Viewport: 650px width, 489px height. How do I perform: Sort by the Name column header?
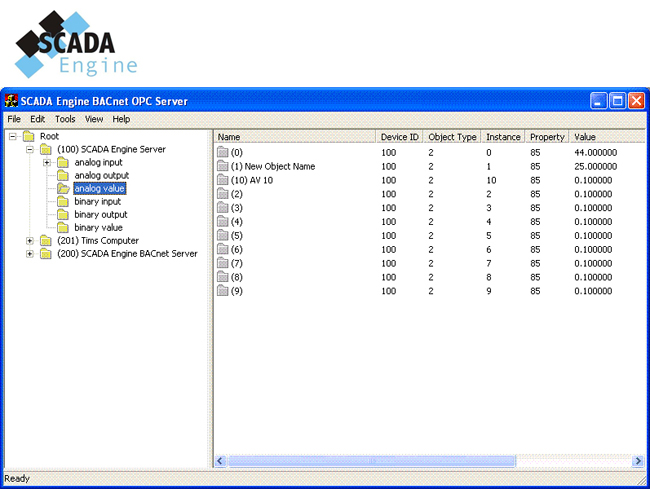pyautogui.click(x=295, y=137)
